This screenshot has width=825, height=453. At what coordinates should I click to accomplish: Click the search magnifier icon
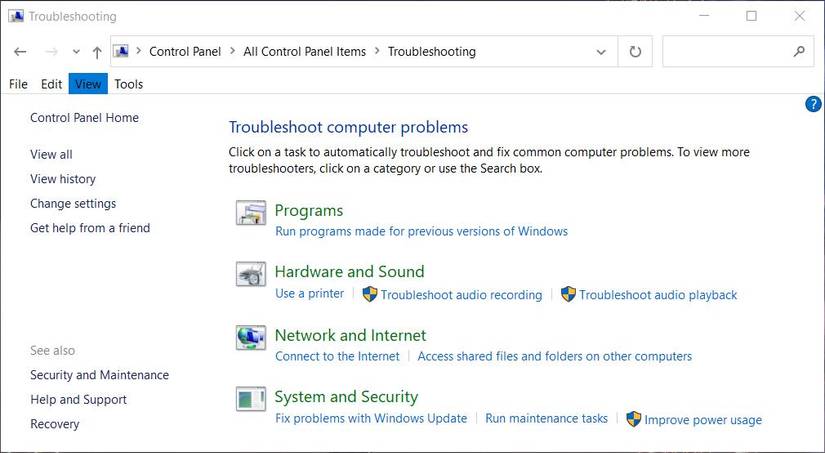click(x=799, y=51)
